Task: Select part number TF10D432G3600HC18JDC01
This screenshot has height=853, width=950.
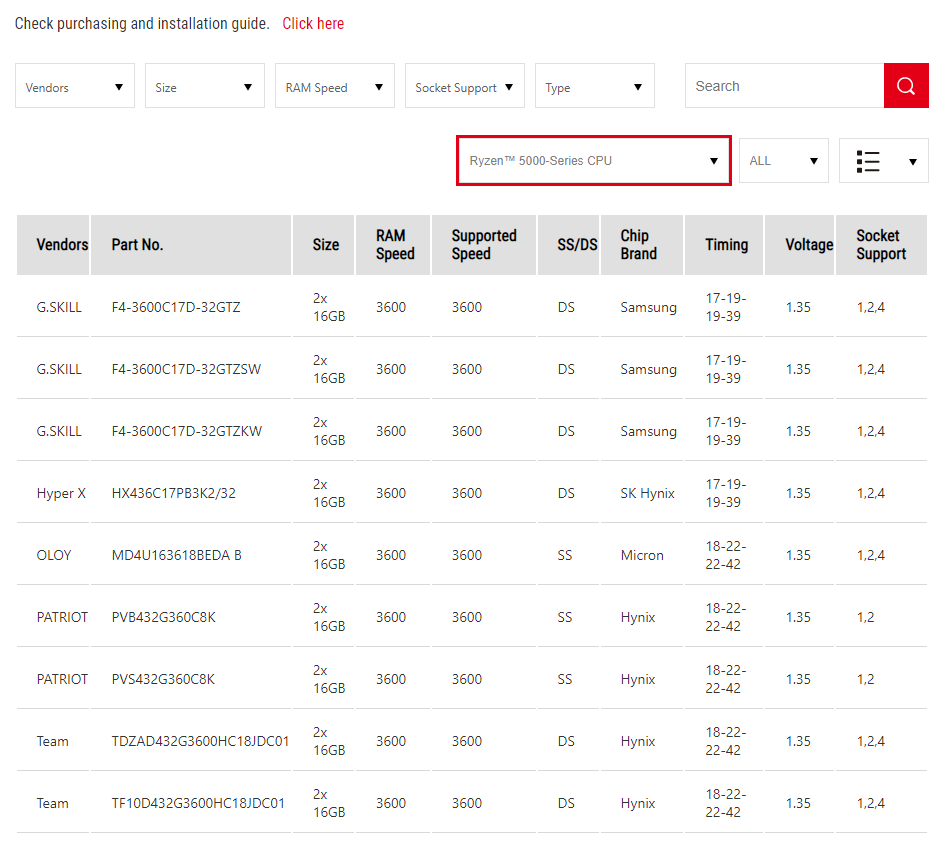Action: [198, 803]
